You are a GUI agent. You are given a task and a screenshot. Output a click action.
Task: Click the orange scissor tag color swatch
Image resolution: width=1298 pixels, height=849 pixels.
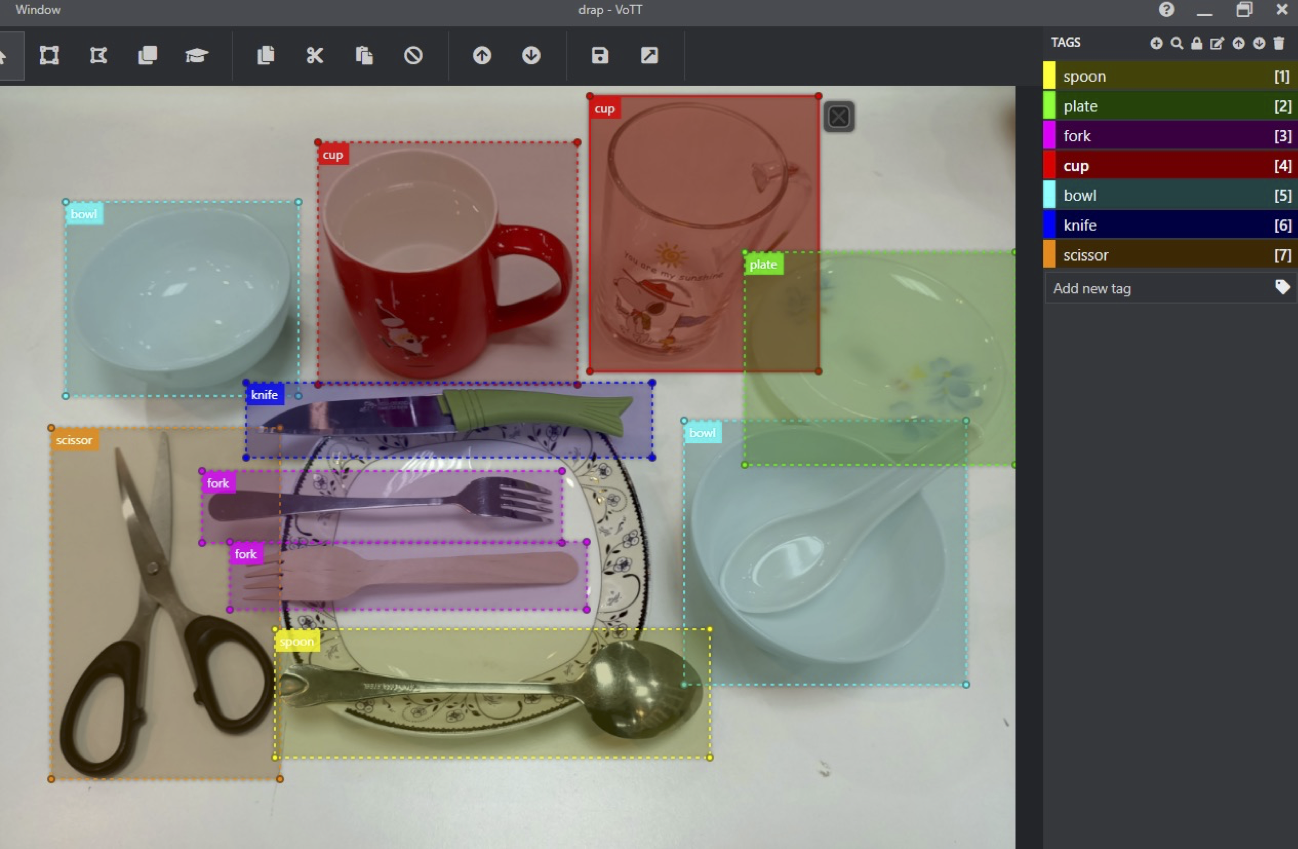[x=1049, y=255]
